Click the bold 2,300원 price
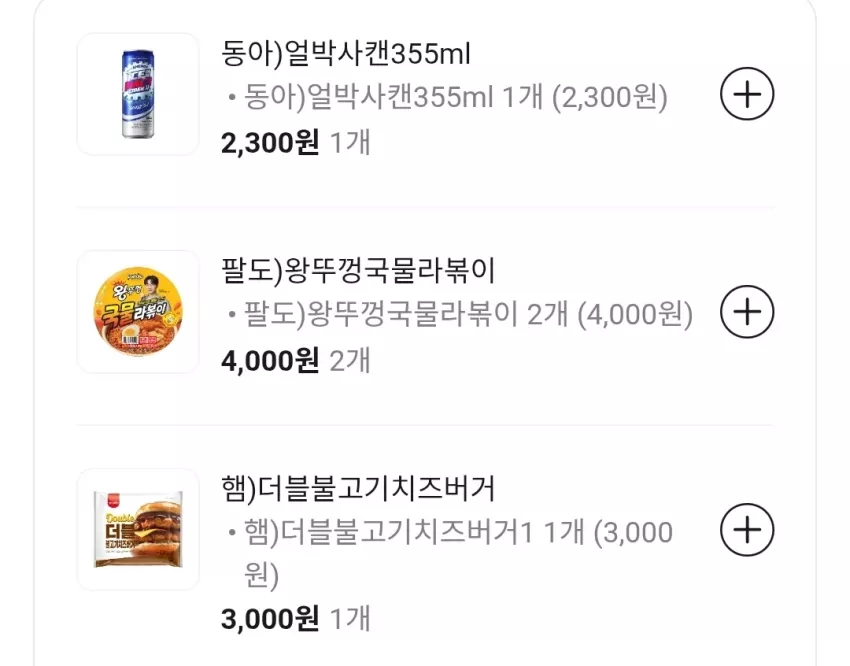The image size is (850, 666). 270,143
